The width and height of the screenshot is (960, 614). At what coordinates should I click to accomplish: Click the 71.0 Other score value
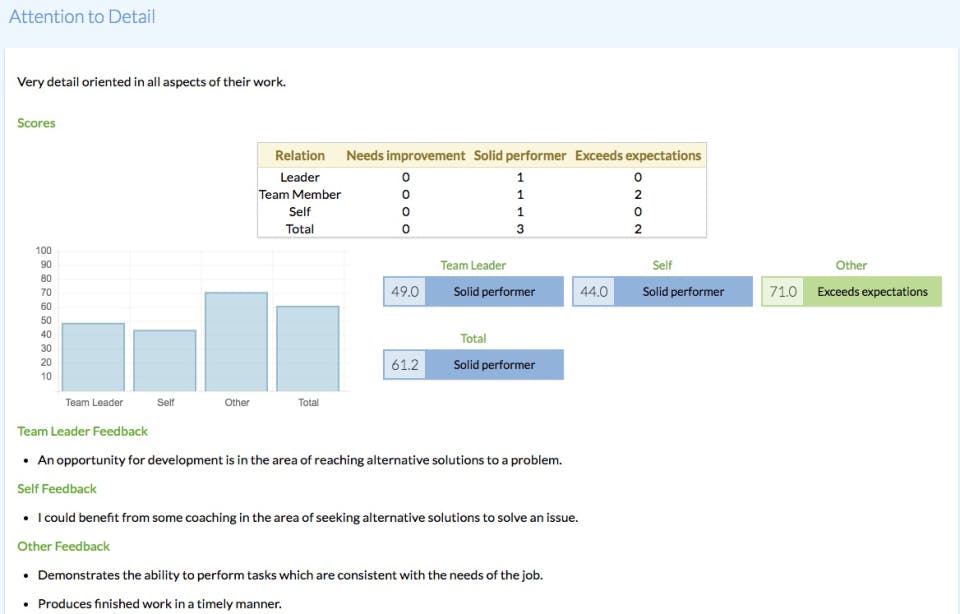[783, 291]
